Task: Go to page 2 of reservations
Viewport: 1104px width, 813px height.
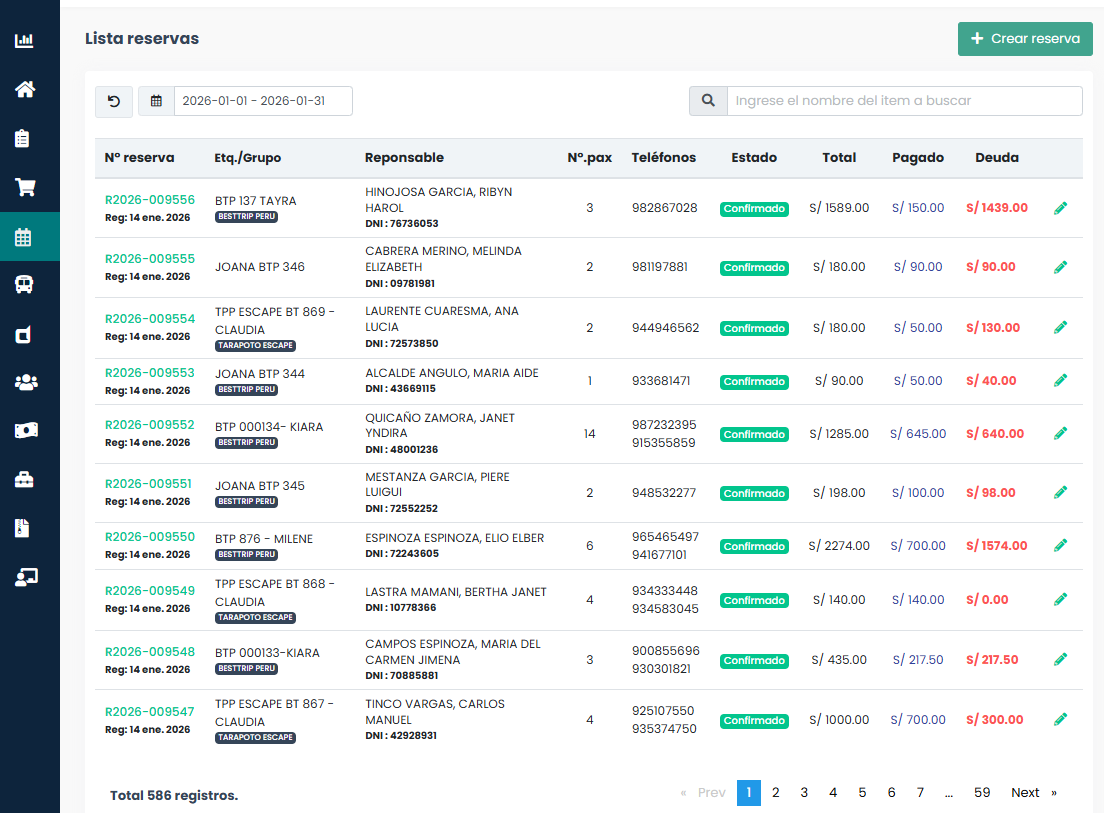Action: 775,793
